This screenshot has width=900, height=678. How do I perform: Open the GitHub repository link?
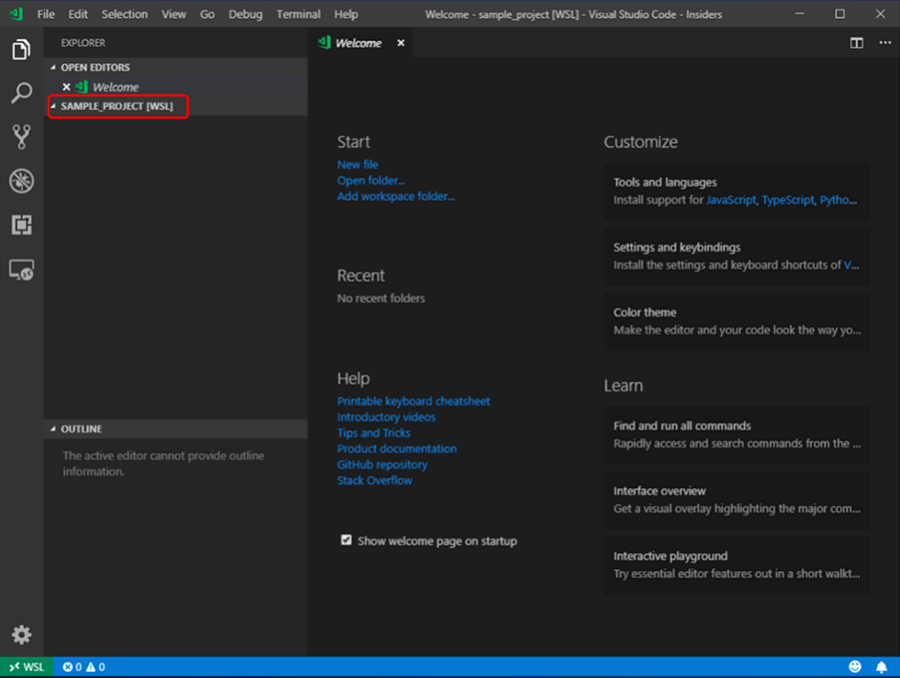382,464
